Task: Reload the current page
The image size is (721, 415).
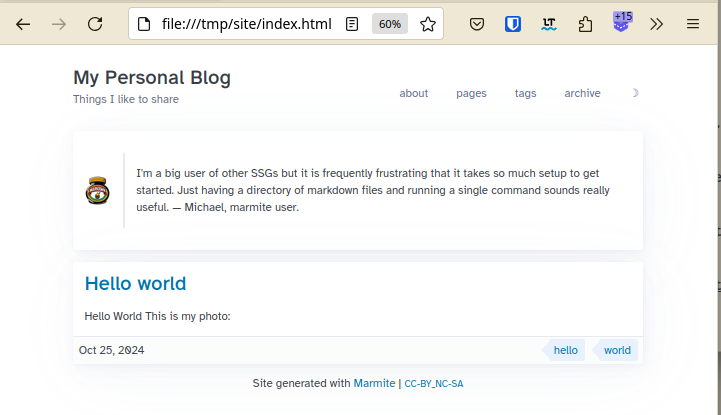Action: (95, 24)
